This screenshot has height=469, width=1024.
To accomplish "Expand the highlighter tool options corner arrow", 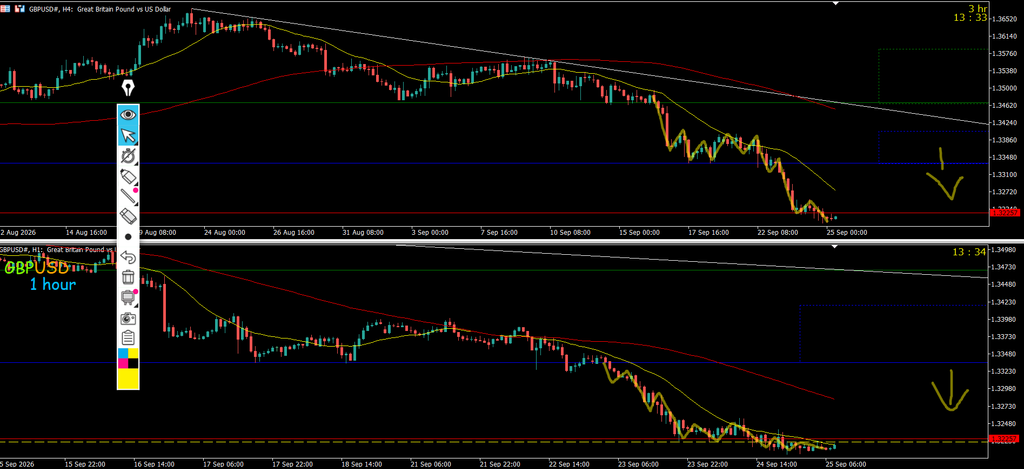I will click(136, 184).
